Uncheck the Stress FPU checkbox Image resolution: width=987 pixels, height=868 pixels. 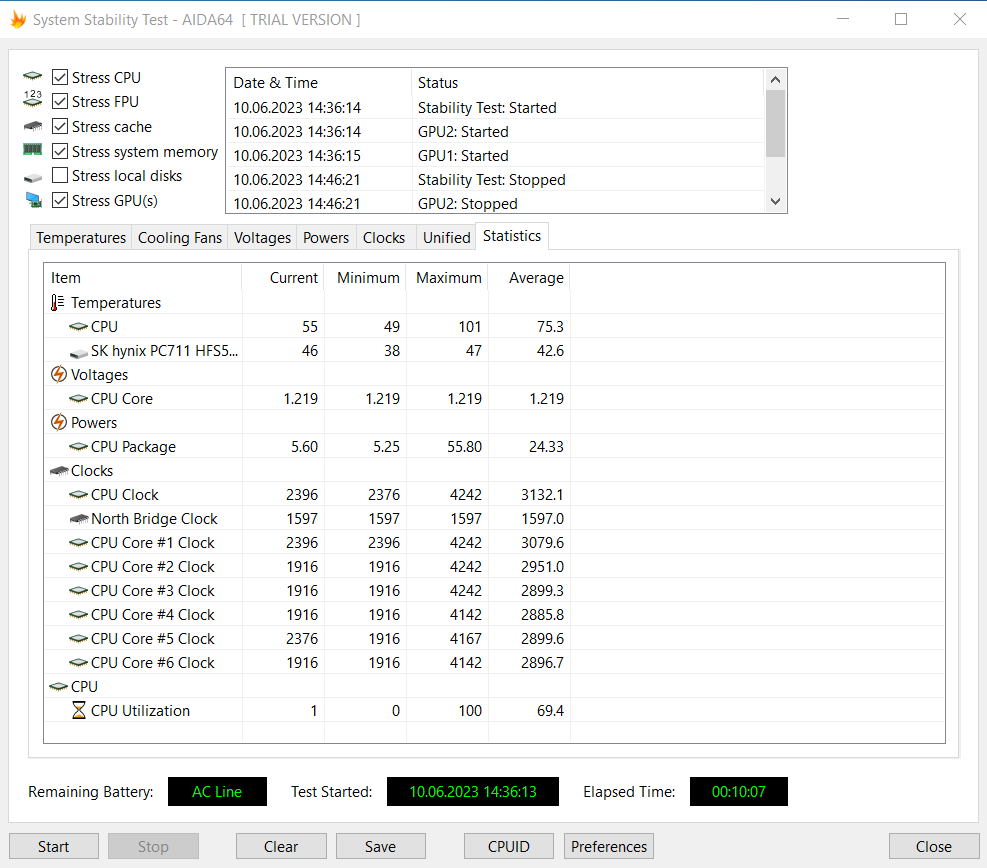pos(60,101)
